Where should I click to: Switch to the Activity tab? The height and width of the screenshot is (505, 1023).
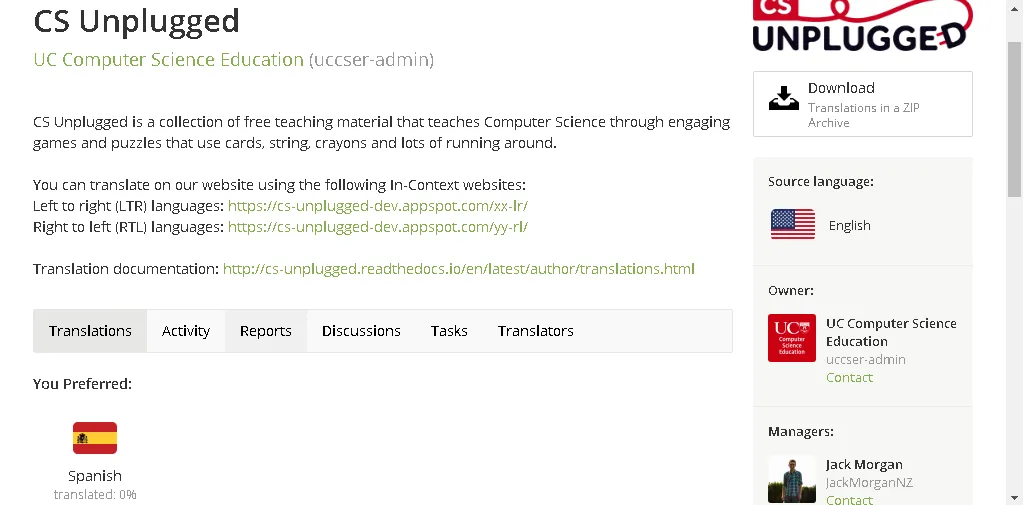point(186,331)
